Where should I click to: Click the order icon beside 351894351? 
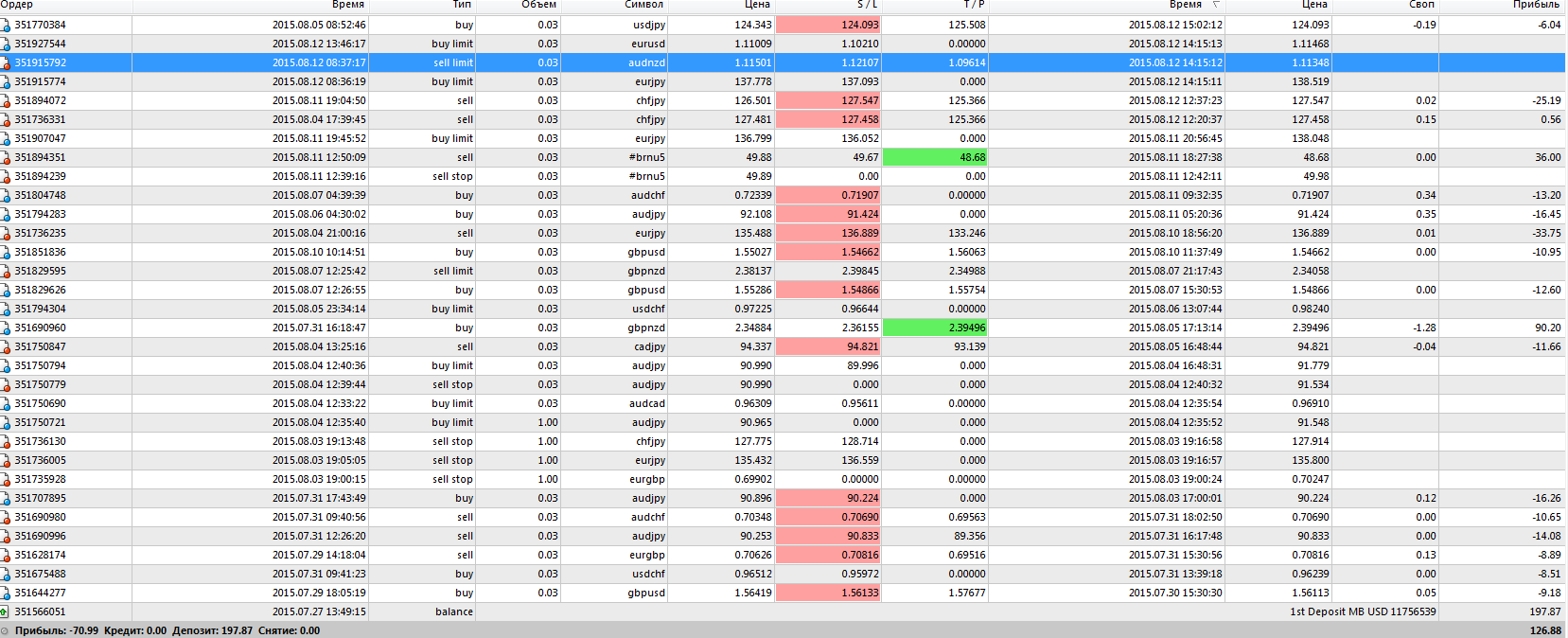pos(6,157)
